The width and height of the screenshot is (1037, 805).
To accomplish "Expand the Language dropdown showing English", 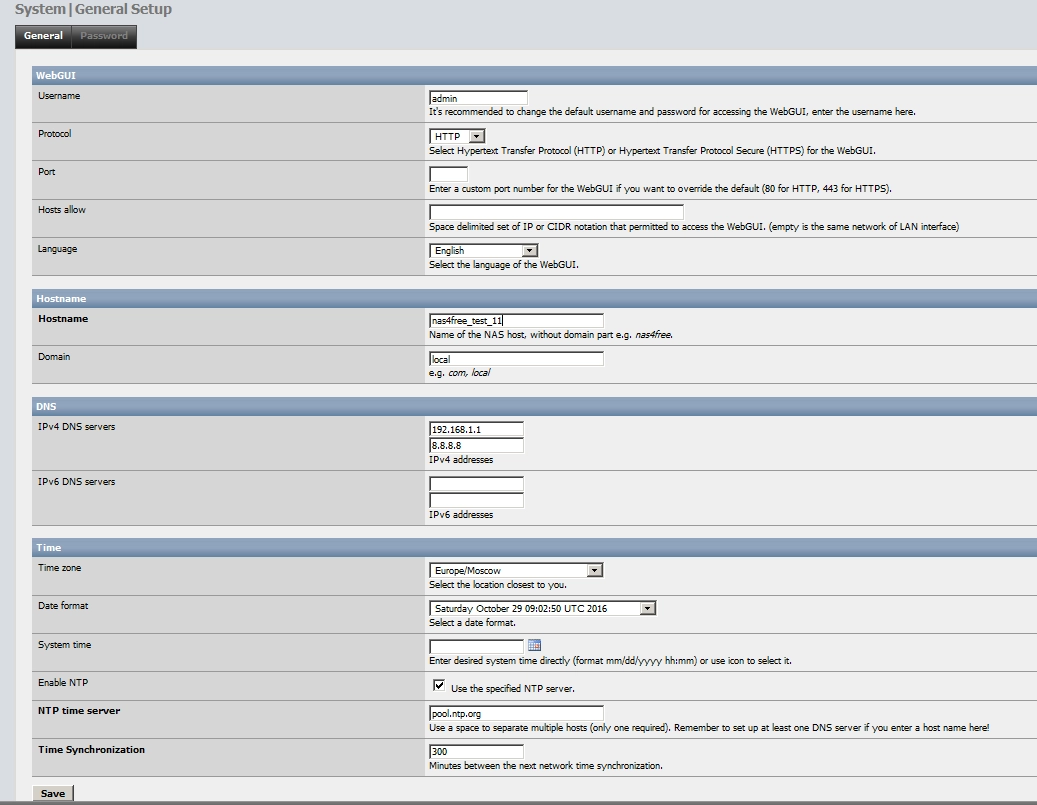I will pos(483,251).
